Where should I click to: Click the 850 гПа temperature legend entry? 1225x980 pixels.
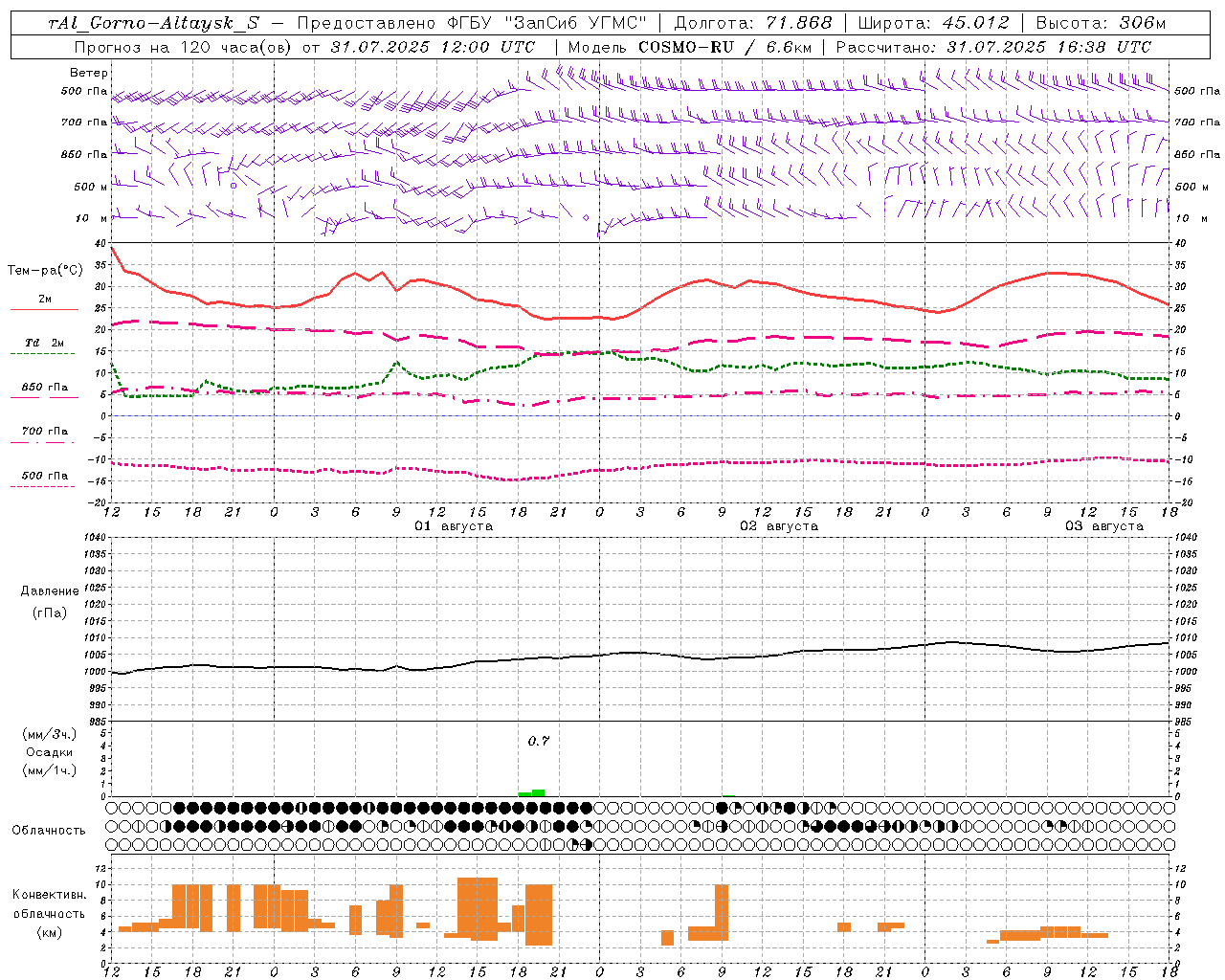[x=44, y=388]
